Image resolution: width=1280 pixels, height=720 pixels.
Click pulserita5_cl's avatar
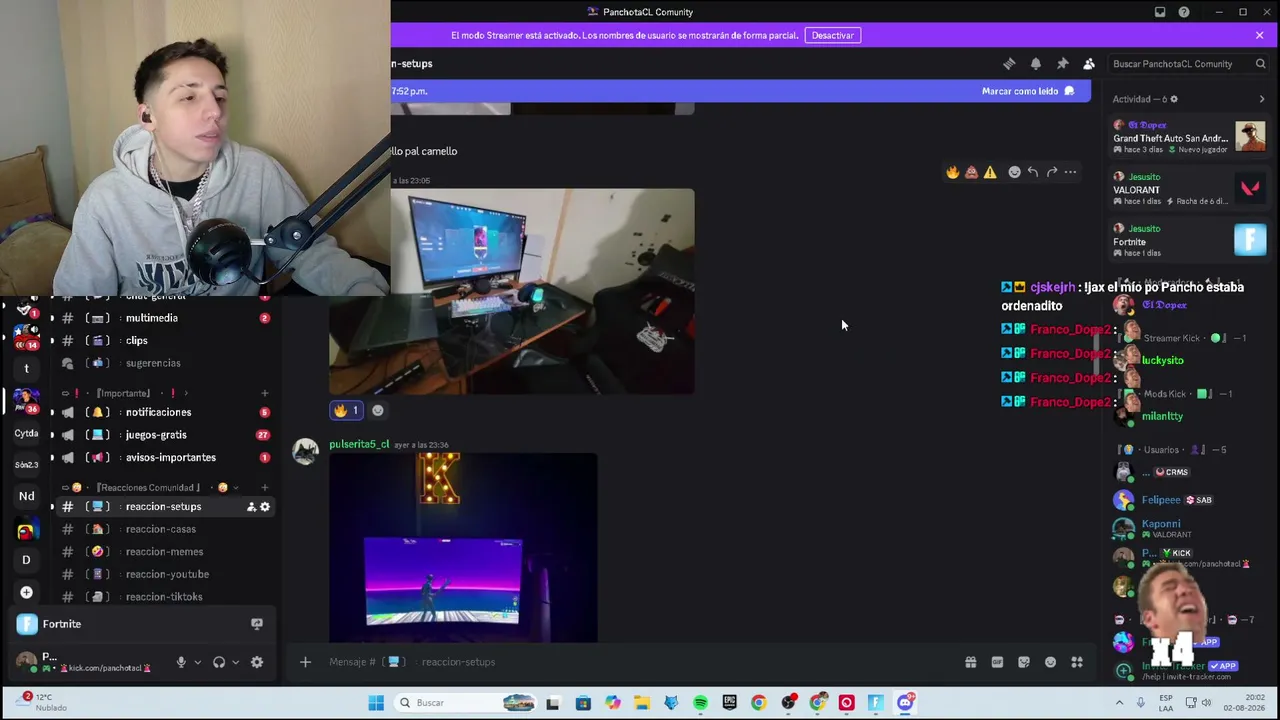tap(306, 452)
